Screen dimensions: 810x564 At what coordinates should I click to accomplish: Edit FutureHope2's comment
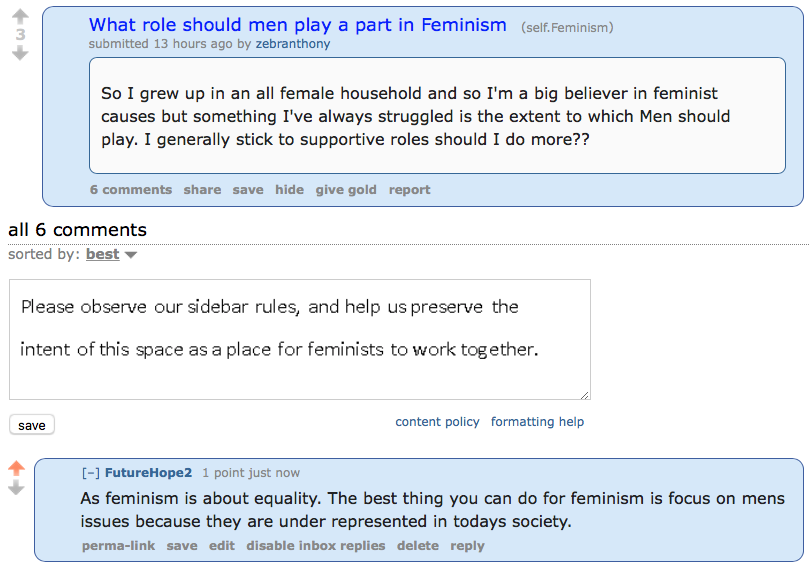(x=221, y=546)
